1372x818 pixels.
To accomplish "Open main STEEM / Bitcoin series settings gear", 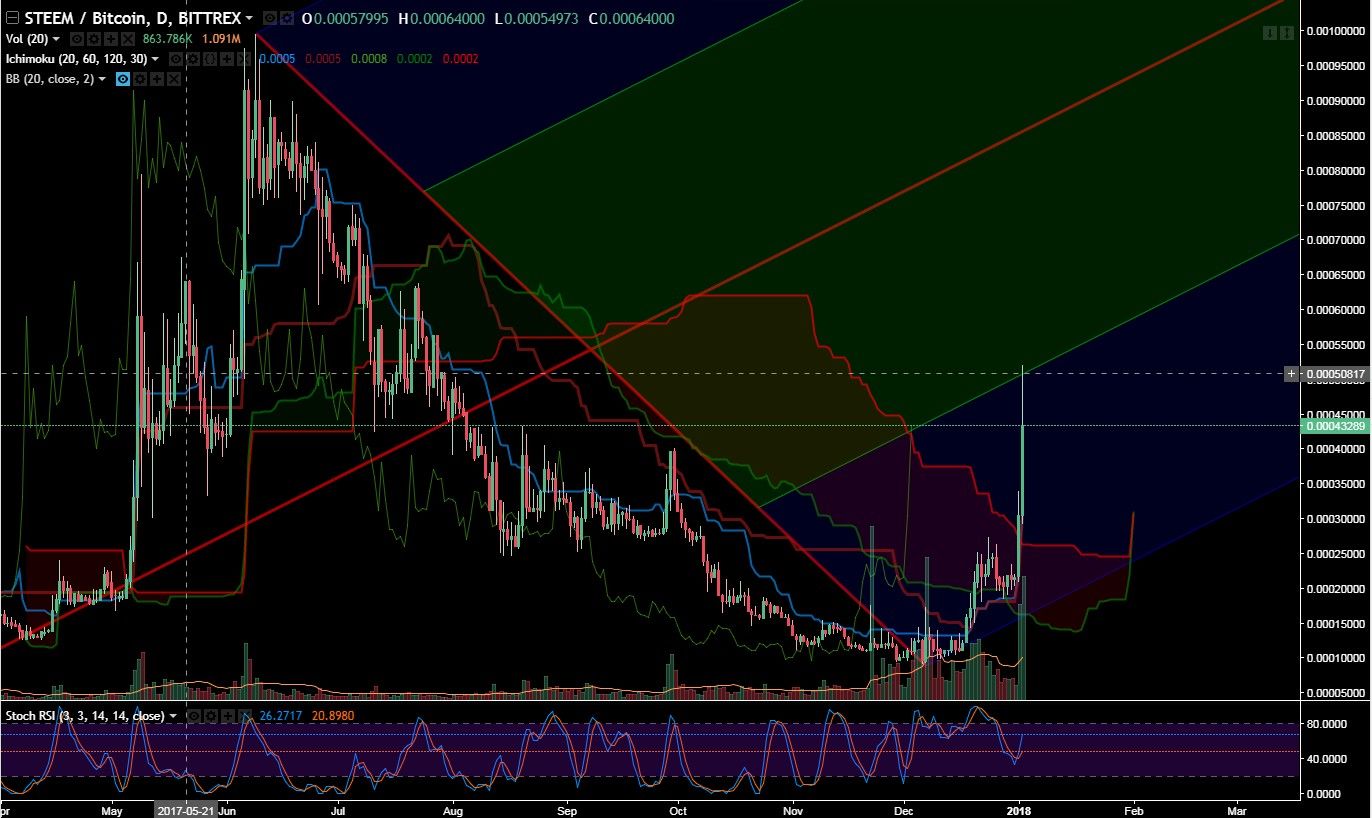I will [x=287, y=18].
